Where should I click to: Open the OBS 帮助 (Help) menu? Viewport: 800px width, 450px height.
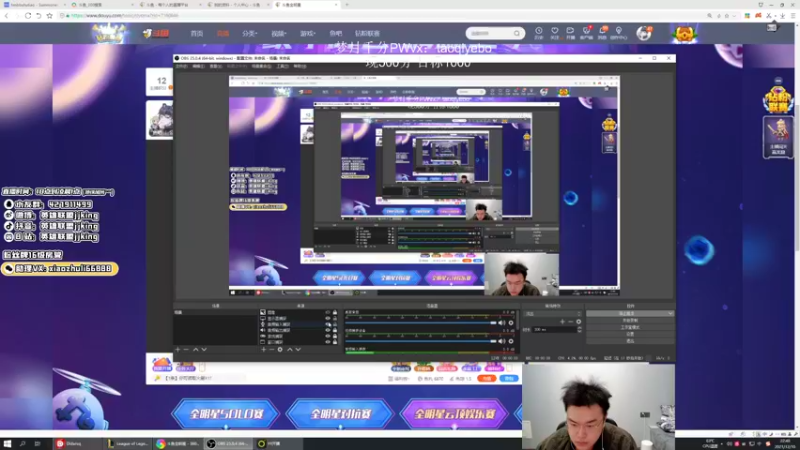point(300,66)
